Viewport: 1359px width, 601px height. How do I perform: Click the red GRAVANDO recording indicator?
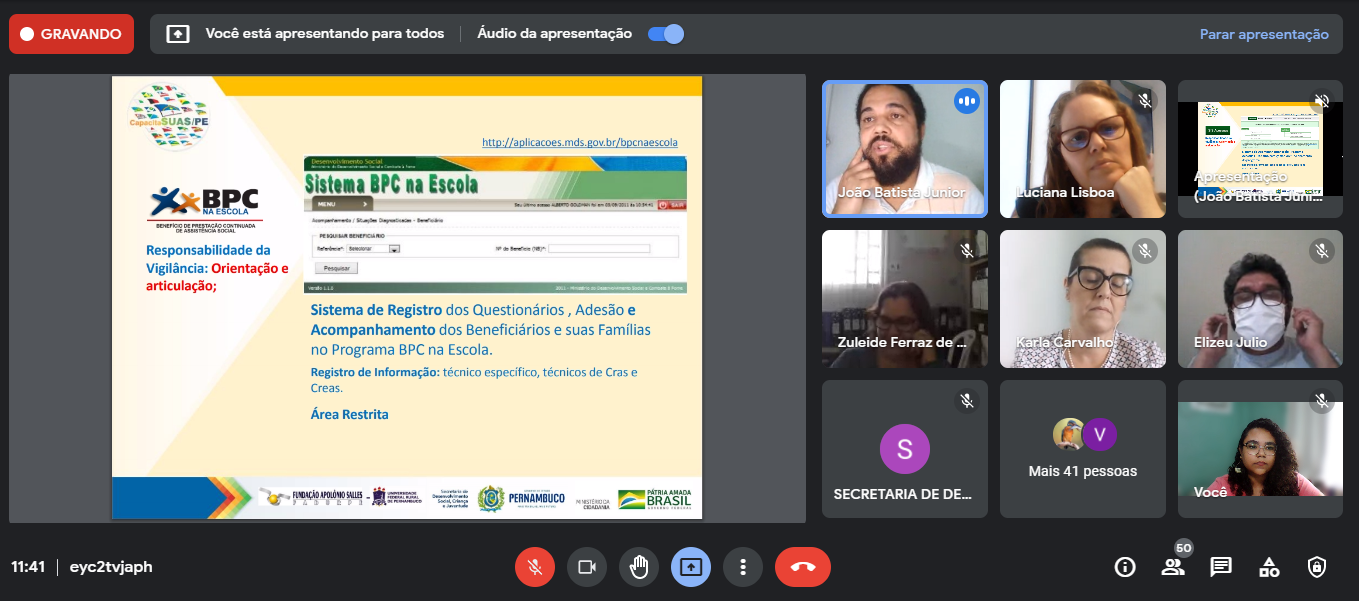point(71,34)
